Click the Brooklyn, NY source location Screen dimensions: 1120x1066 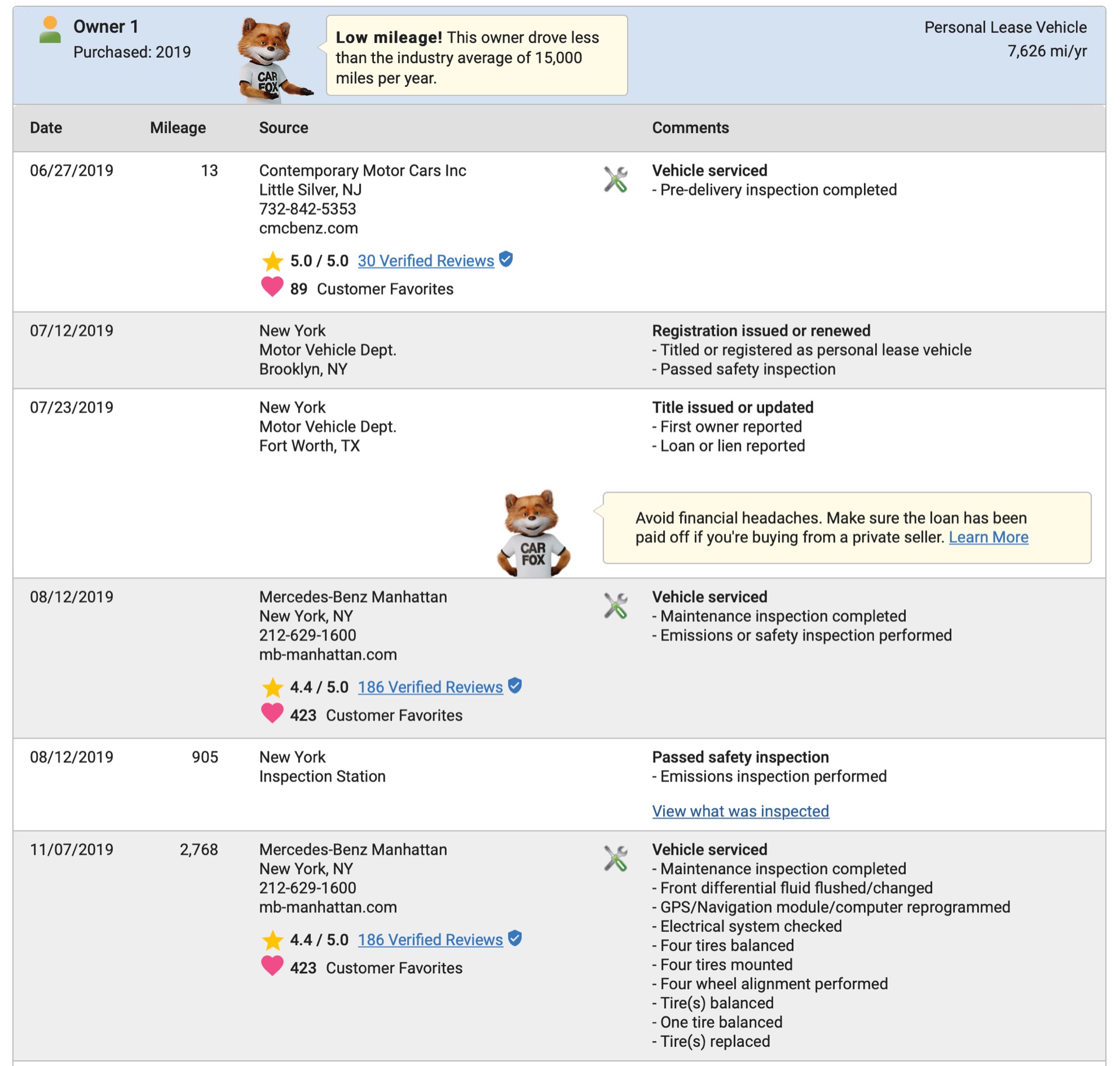303,369
